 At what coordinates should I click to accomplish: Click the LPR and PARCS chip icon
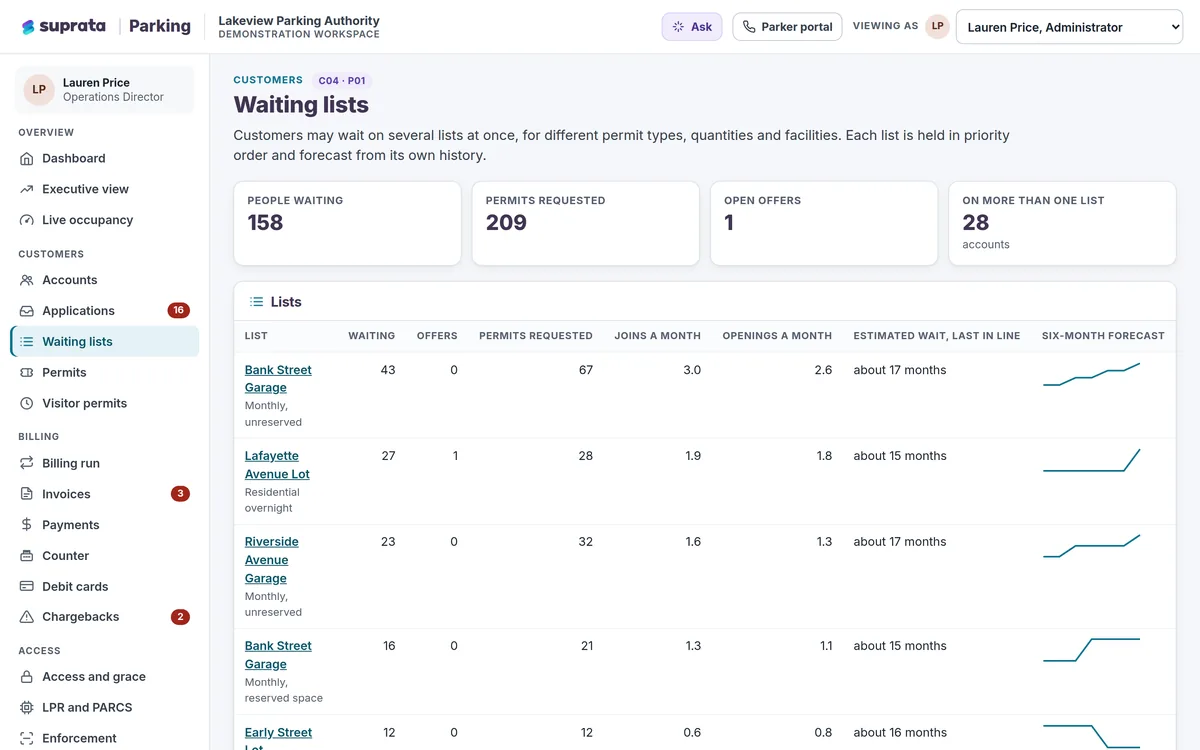[x=27, y=708]
